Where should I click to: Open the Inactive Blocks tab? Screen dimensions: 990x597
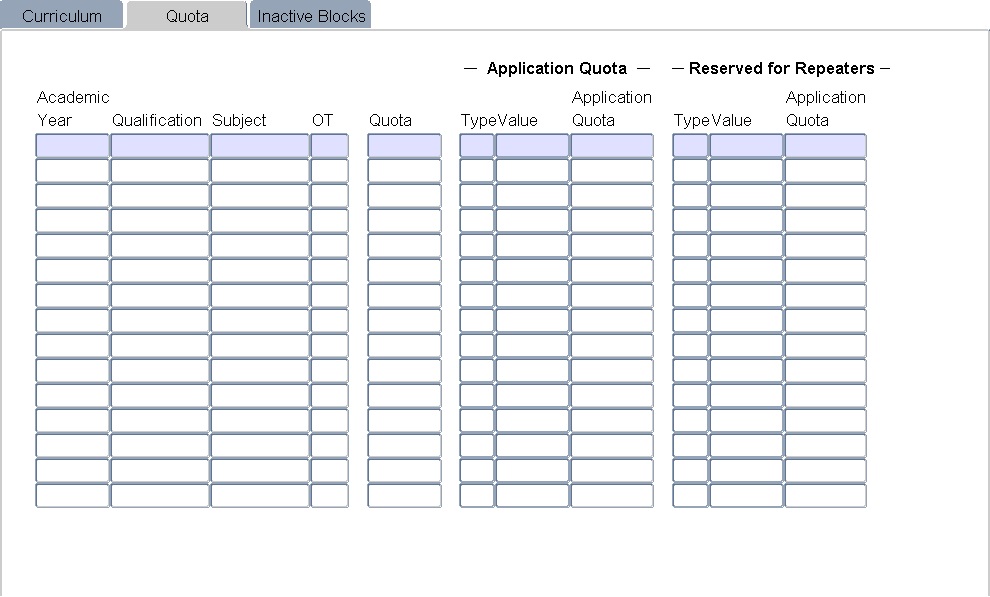tap(311, 16)
